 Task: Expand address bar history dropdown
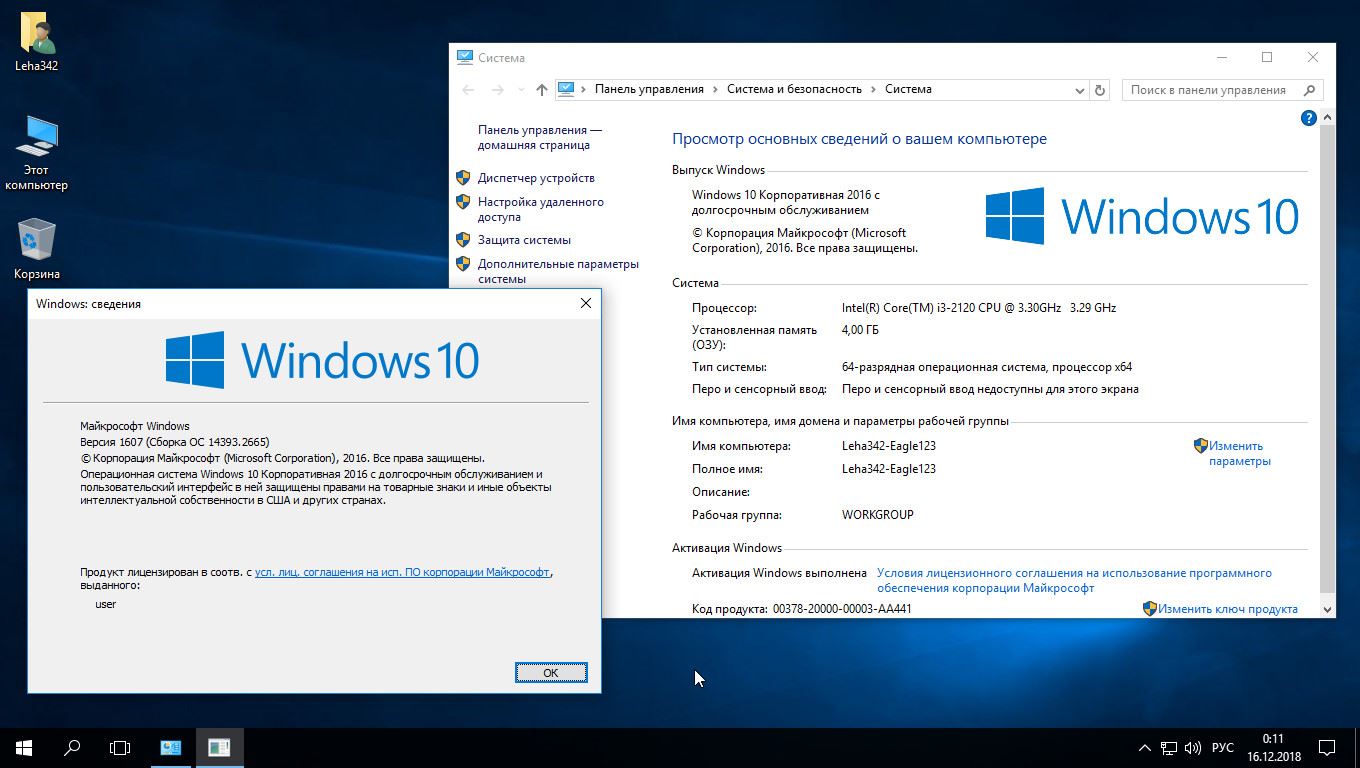(1080, 90)
